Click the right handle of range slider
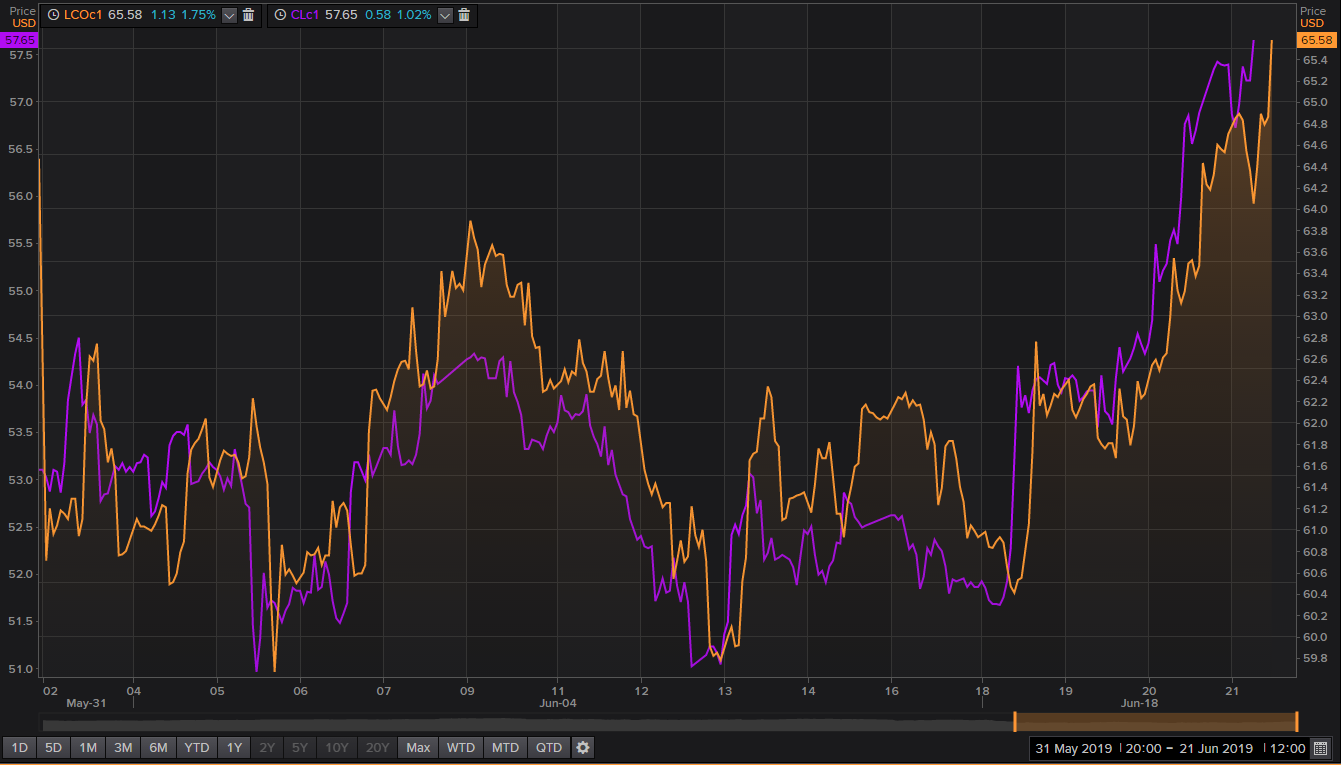This screenshot has width=1341, height=765. click(x=1296, y=721)
